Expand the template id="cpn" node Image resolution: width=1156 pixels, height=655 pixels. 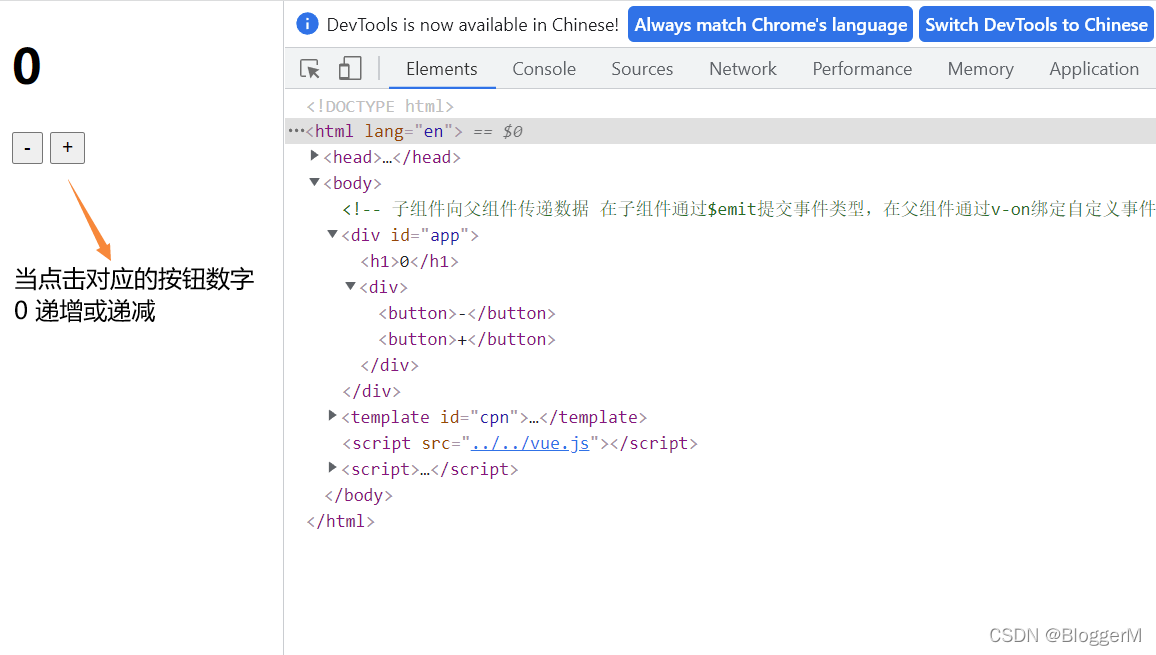pos(332,416)
